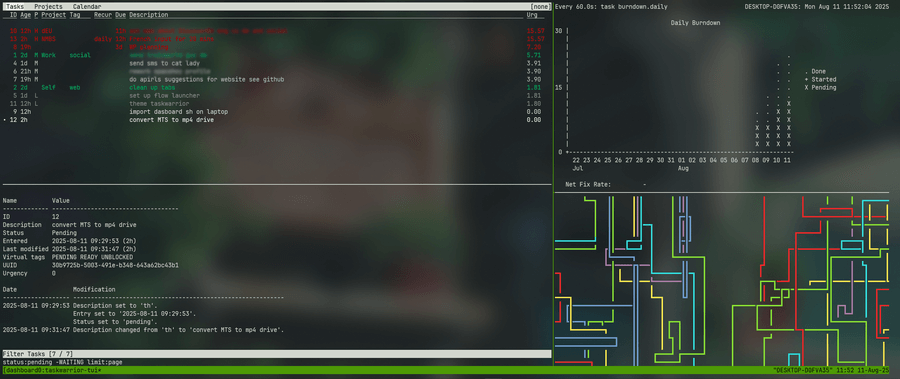
Task: Click the 1.80 urgency value
Action: pos(533,103)
